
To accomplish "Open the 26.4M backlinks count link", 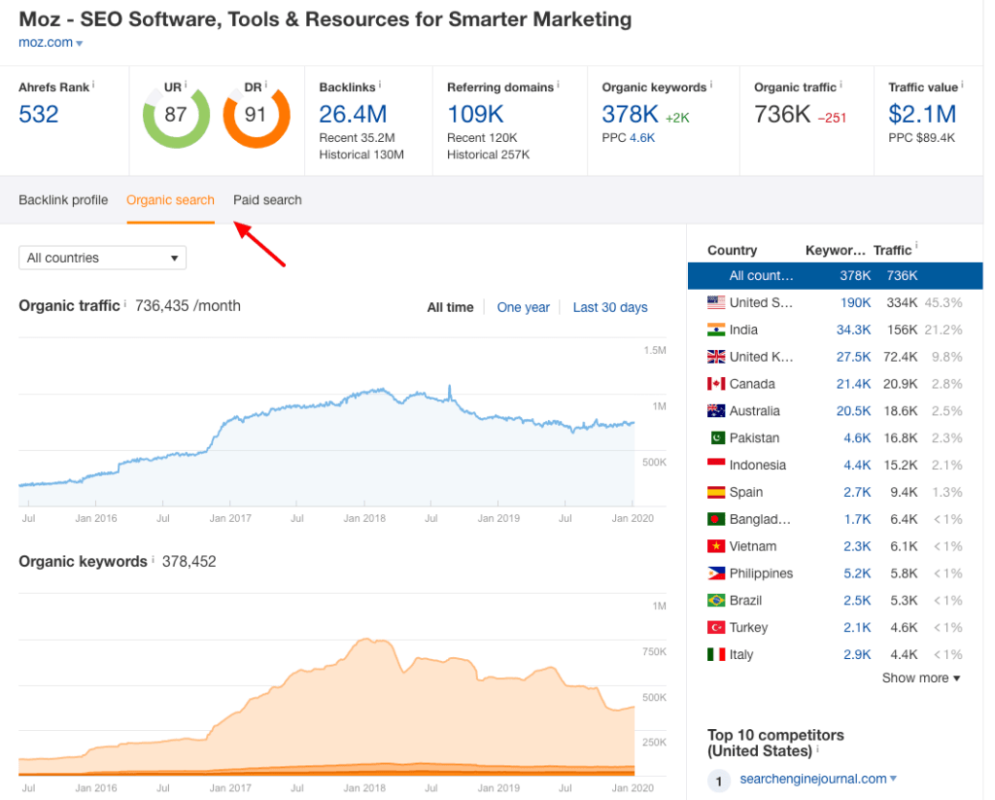I will [x=353, y=115].
